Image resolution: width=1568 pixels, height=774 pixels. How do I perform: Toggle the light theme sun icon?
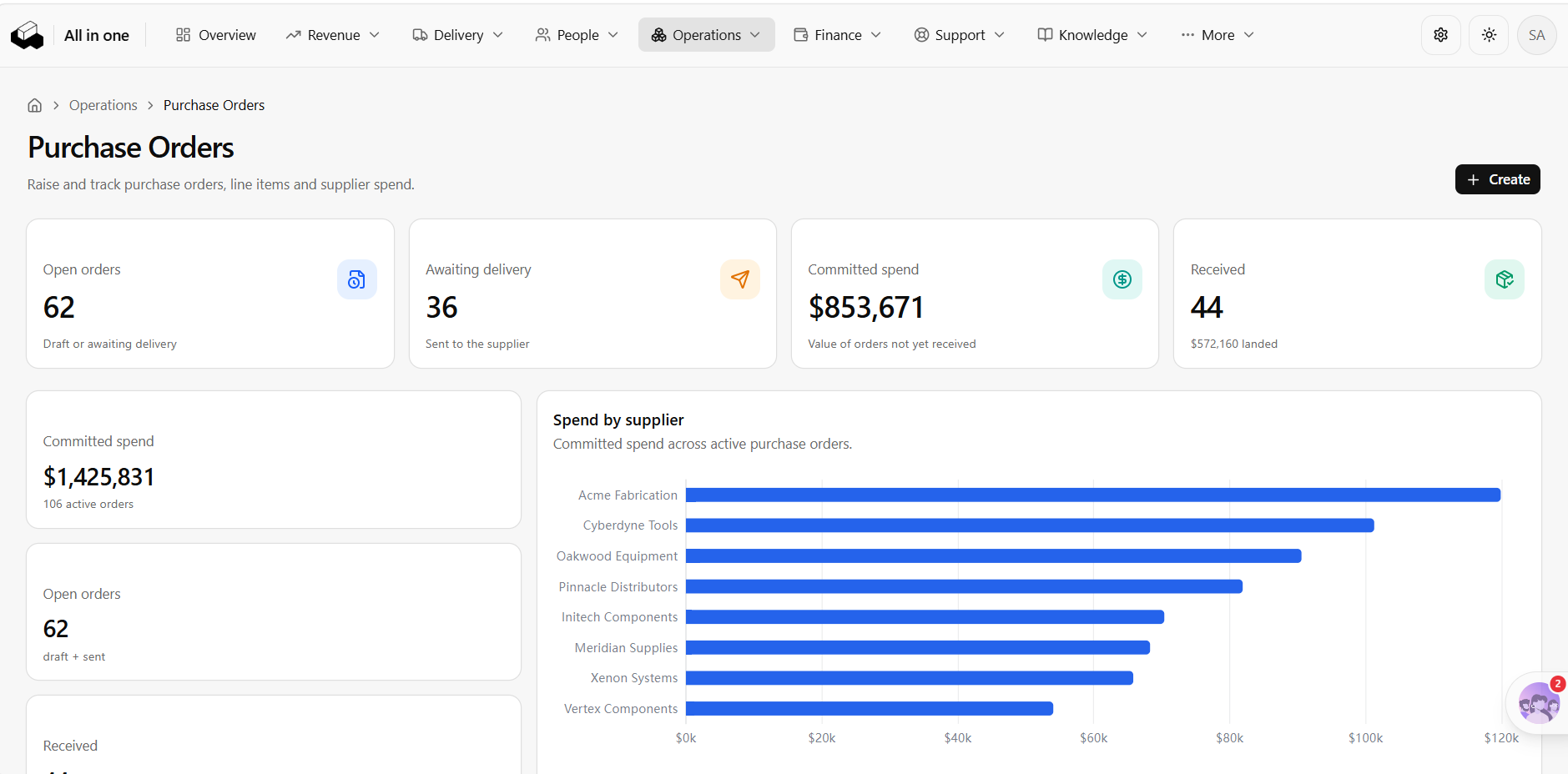1489,35
